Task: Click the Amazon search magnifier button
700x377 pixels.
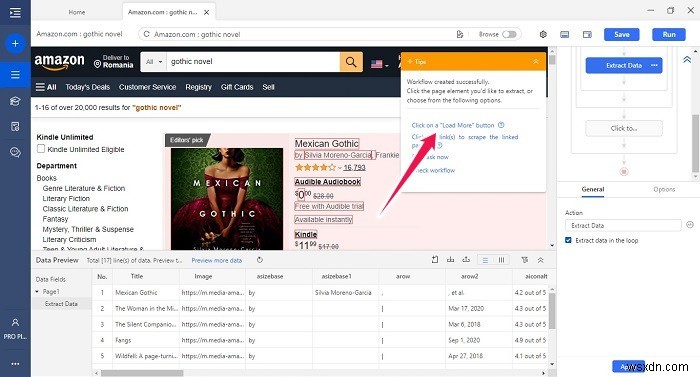Action: [x=351, y=62]
